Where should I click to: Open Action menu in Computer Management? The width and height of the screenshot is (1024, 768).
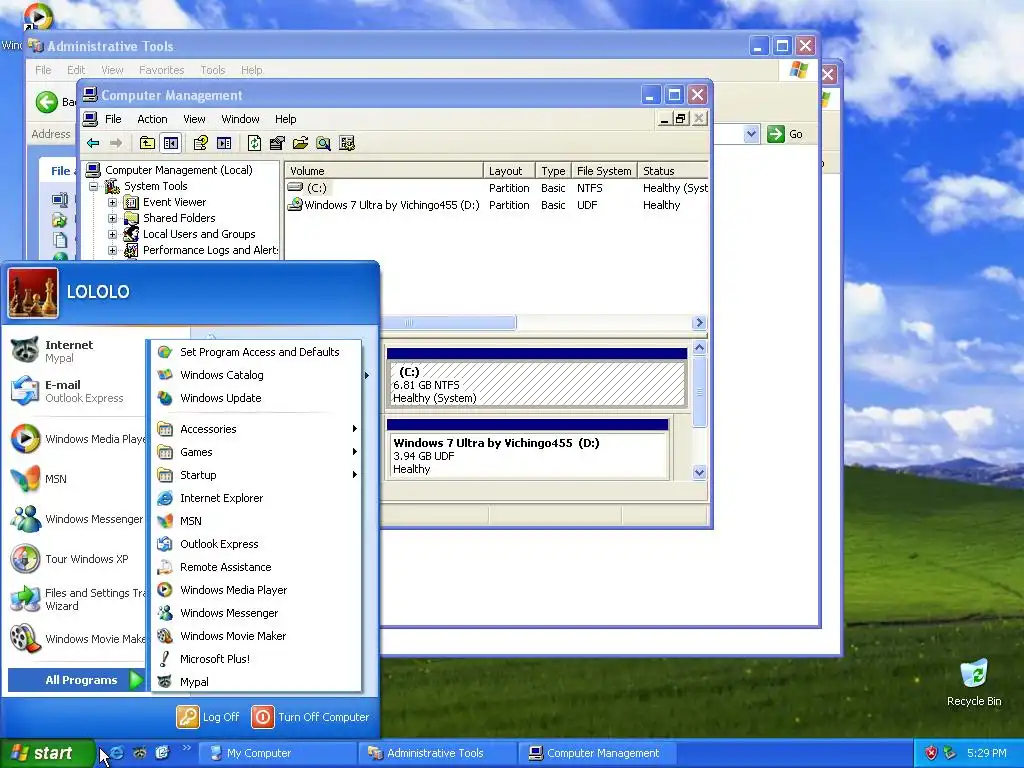tap(152, 119)
